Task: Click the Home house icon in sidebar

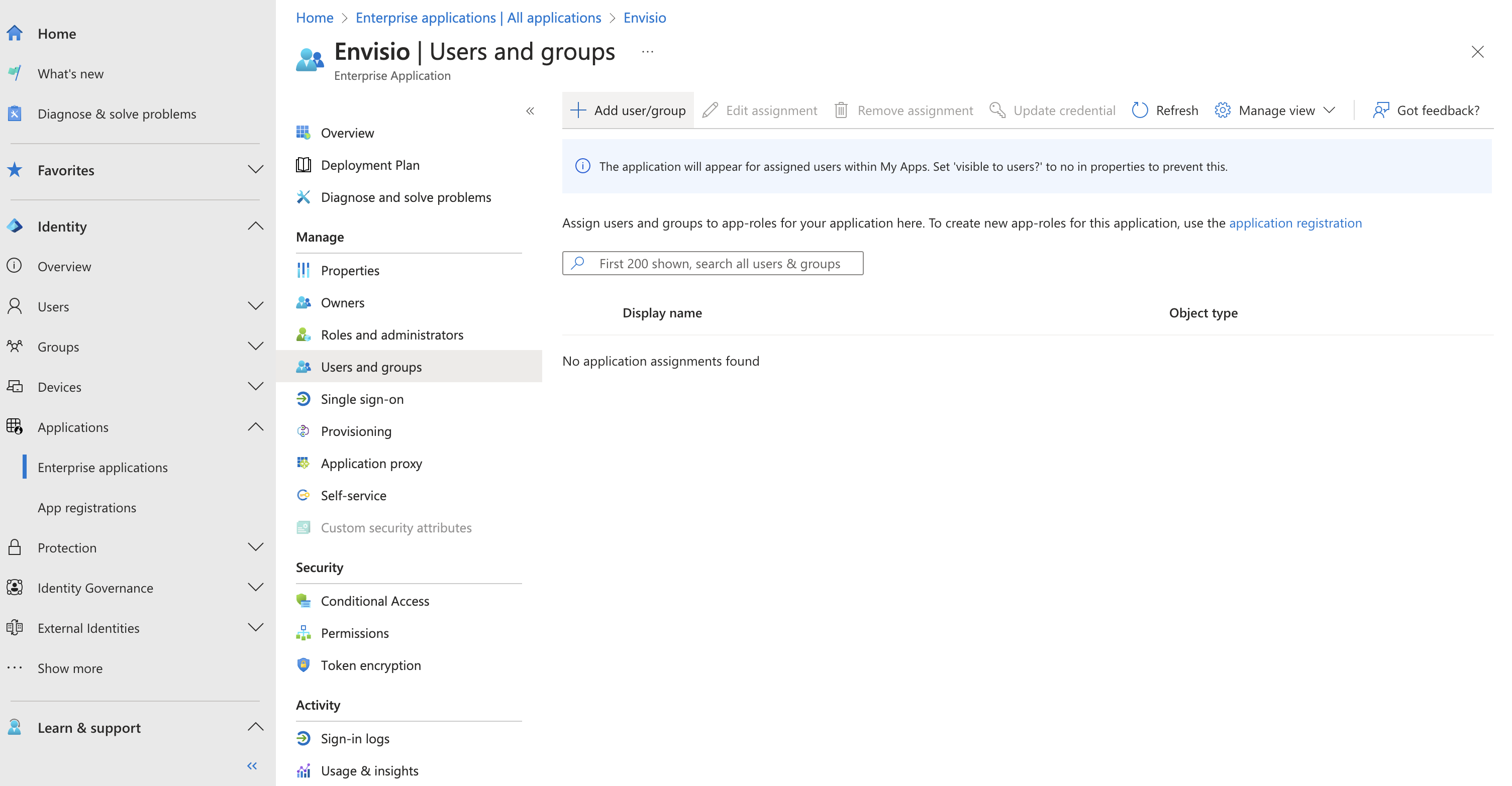Action: (x=15, y=34)
